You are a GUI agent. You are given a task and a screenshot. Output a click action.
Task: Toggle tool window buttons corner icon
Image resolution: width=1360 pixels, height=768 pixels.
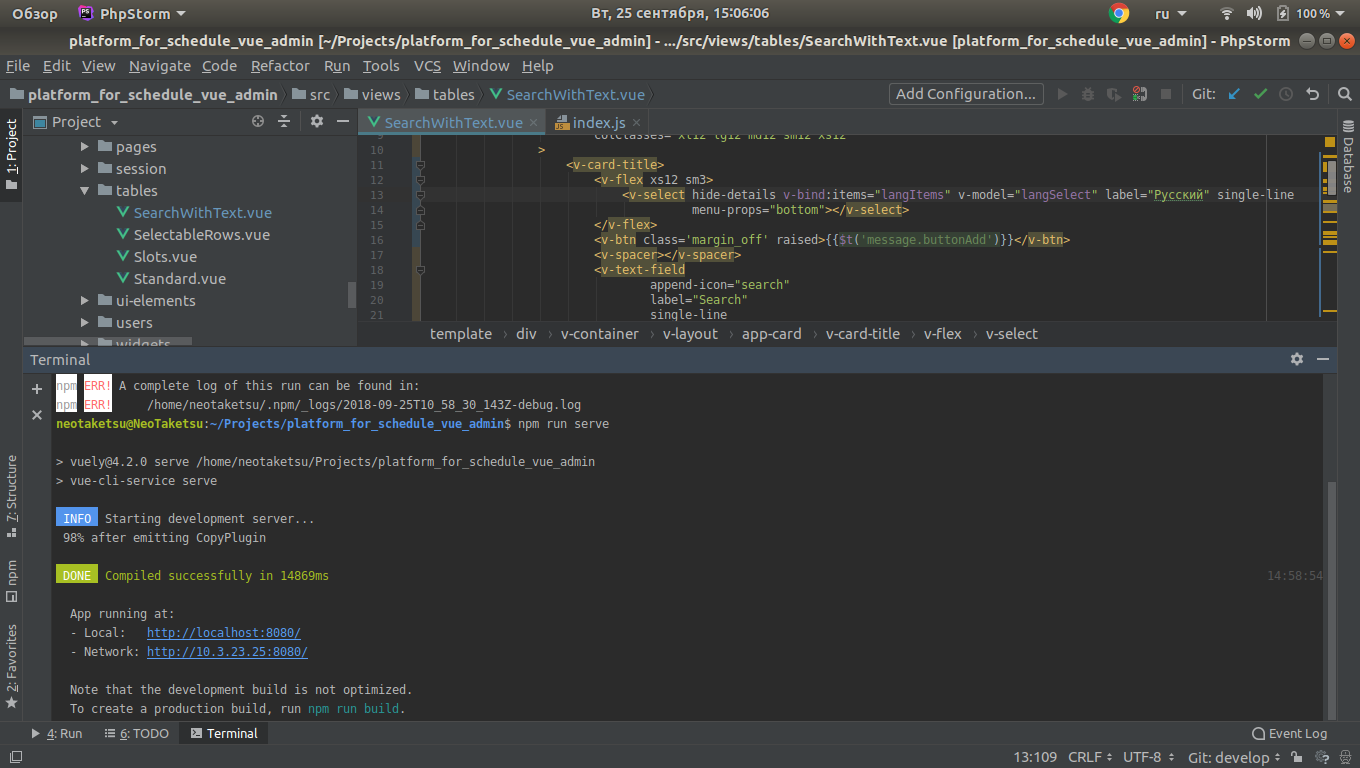(x=14, y=758)
